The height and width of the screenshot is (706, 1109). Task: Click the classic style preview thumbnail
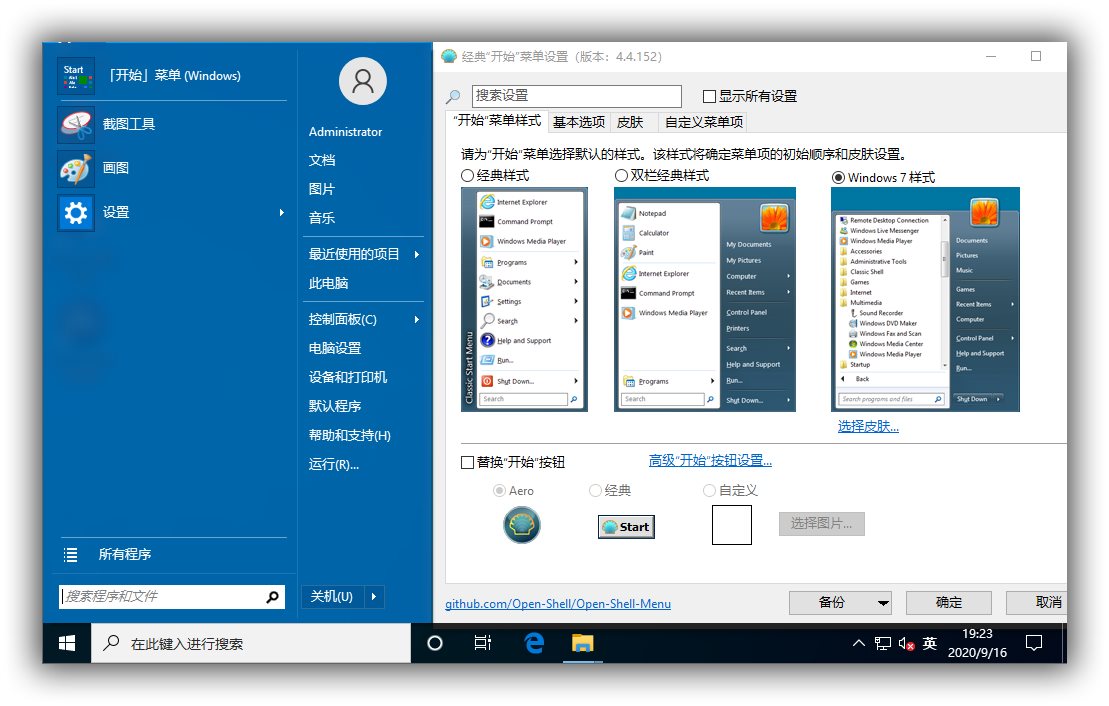click(x=524, y=299)
